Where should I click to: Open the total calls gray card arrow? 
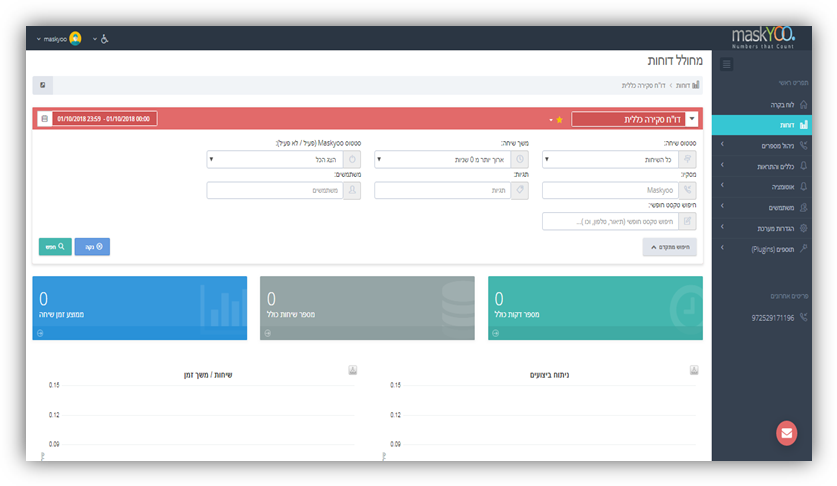[267, 333]
